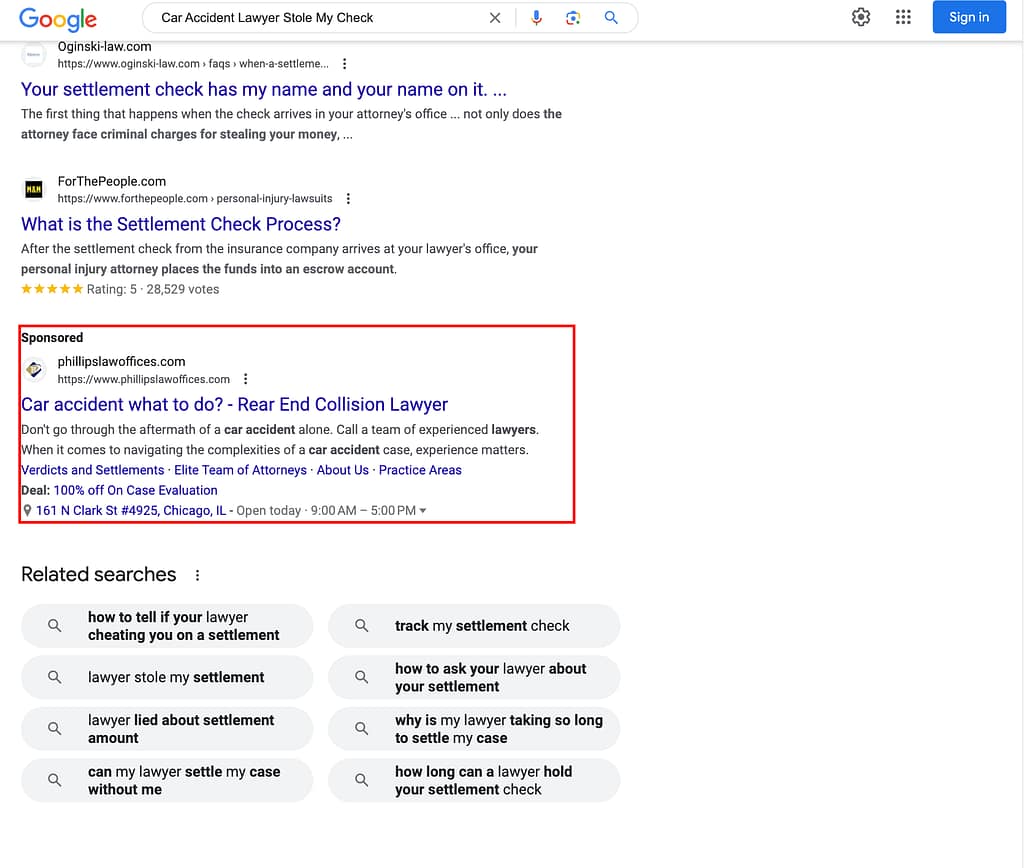Screen dimensions: 1024x868
Task: Search 'lawyer stole my settlement'
Action: [x=167, y=677]
